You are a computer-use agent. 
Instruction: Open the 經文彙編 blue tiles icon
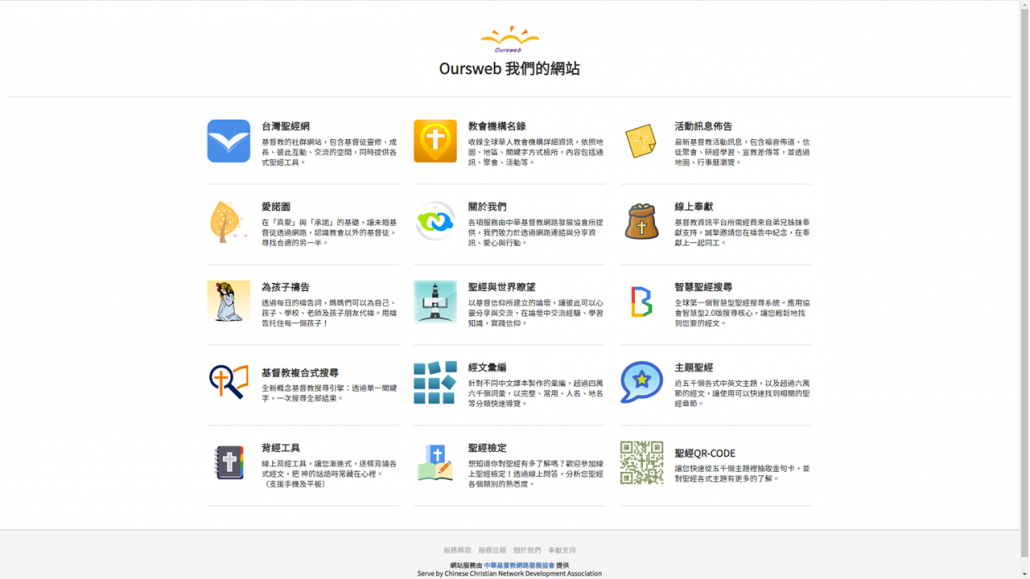[x=435, y=382]
